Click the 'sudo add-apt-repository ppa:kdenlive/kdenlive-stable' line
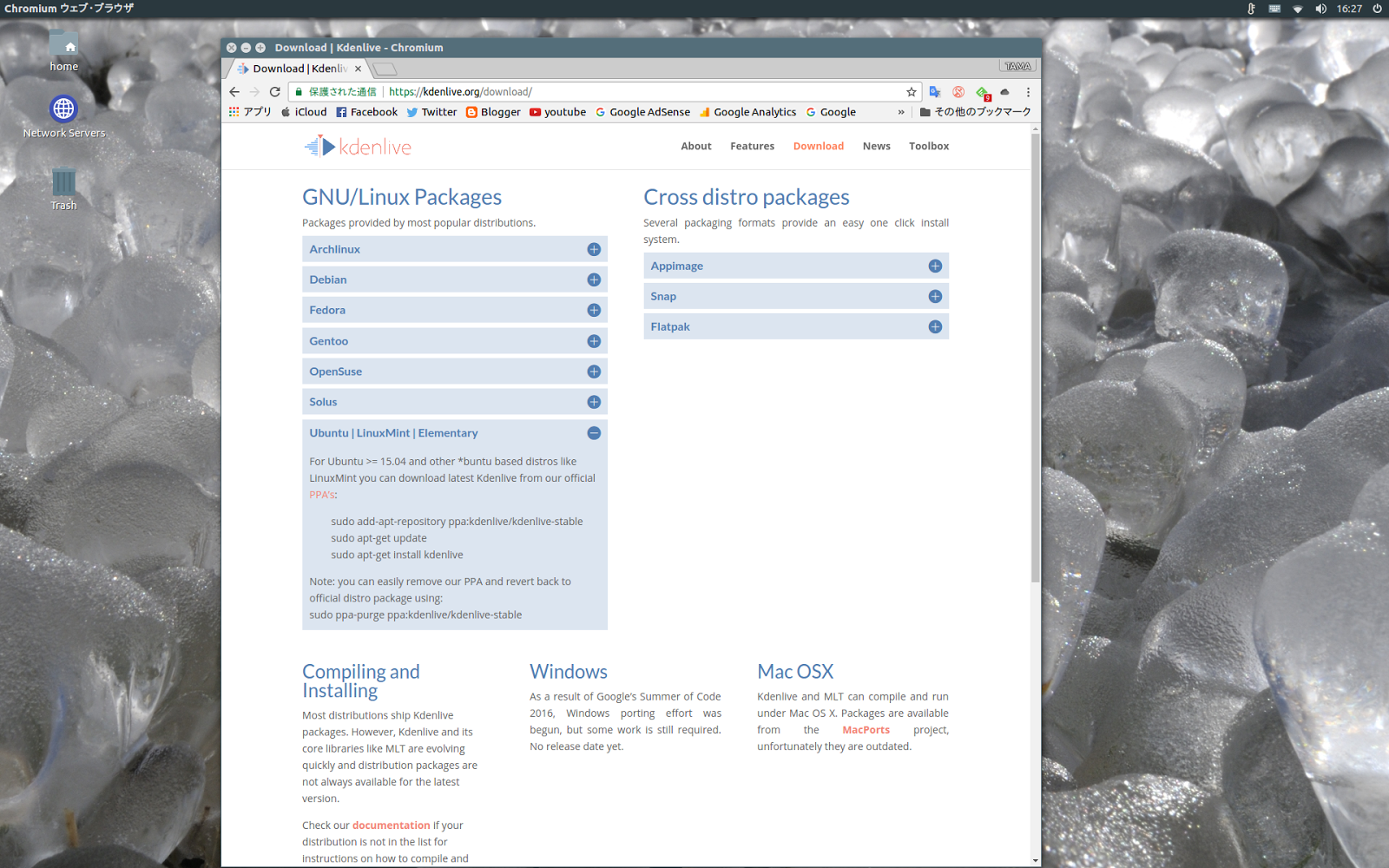The width and height of the screenshot is (1389, 868). (457, 522)
